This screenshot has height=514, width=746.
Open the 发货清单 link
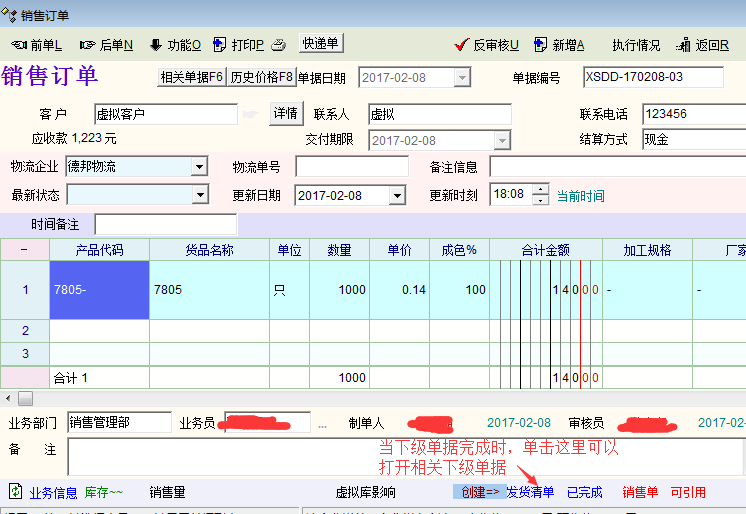(529, 492)
